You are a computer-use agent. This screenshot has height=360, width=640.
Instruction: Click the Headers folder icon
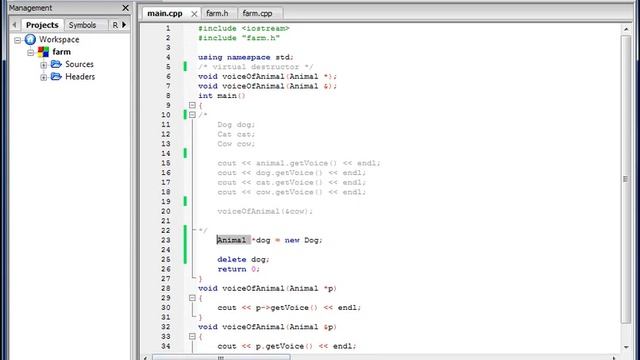(56, 76)
